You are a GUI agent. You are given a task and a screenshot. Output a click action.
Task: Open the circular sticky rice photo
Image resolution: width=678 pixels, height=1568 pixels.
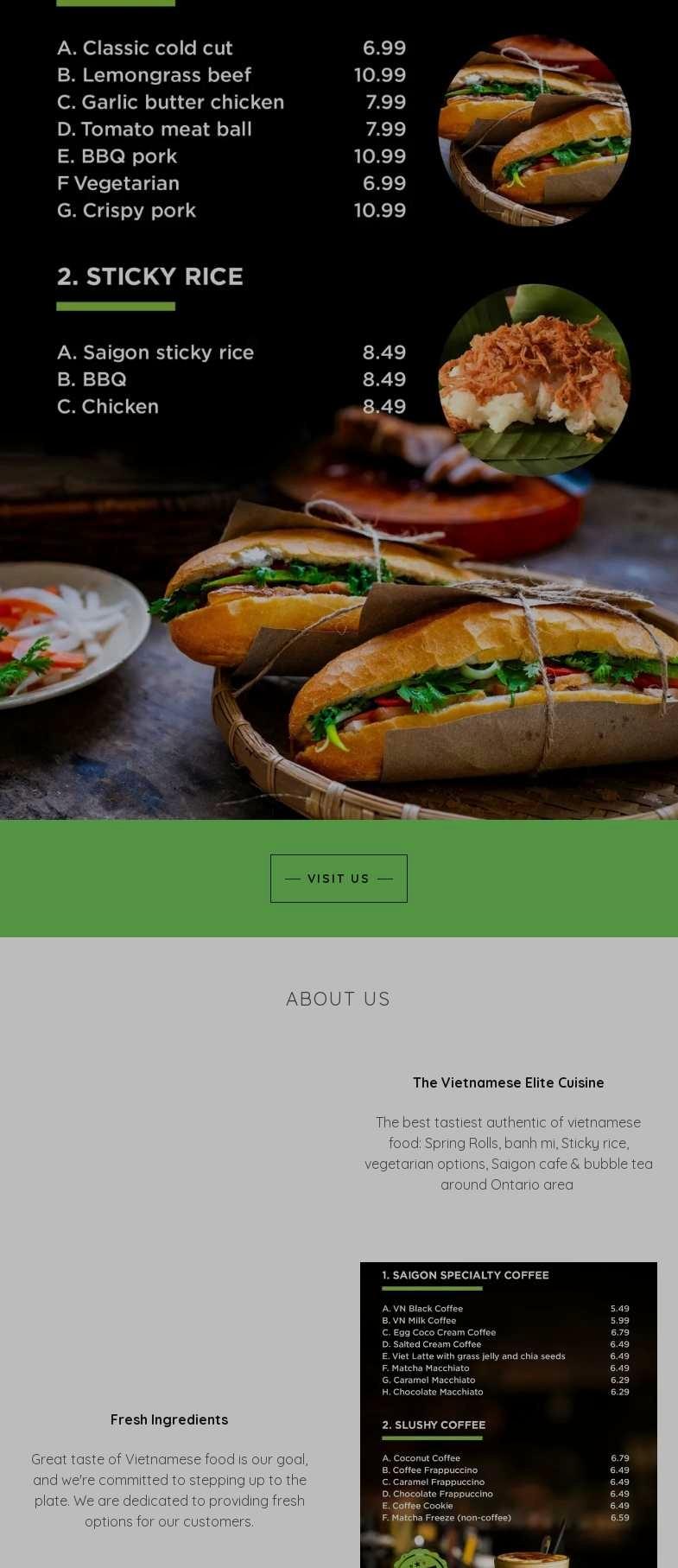[x=535, y=380]
